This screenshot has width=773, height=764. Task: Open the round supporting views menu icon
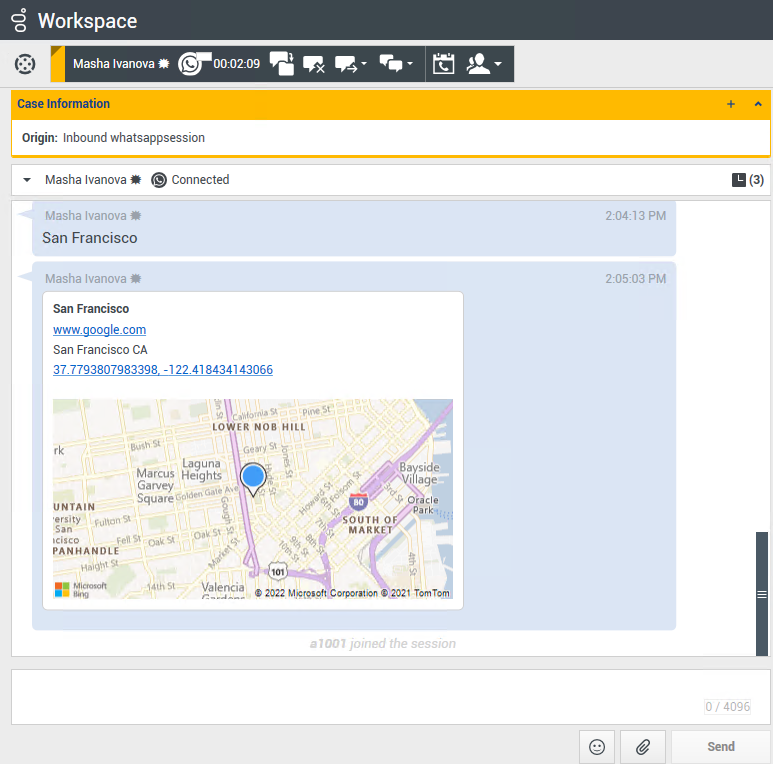(x=25, y=64)
